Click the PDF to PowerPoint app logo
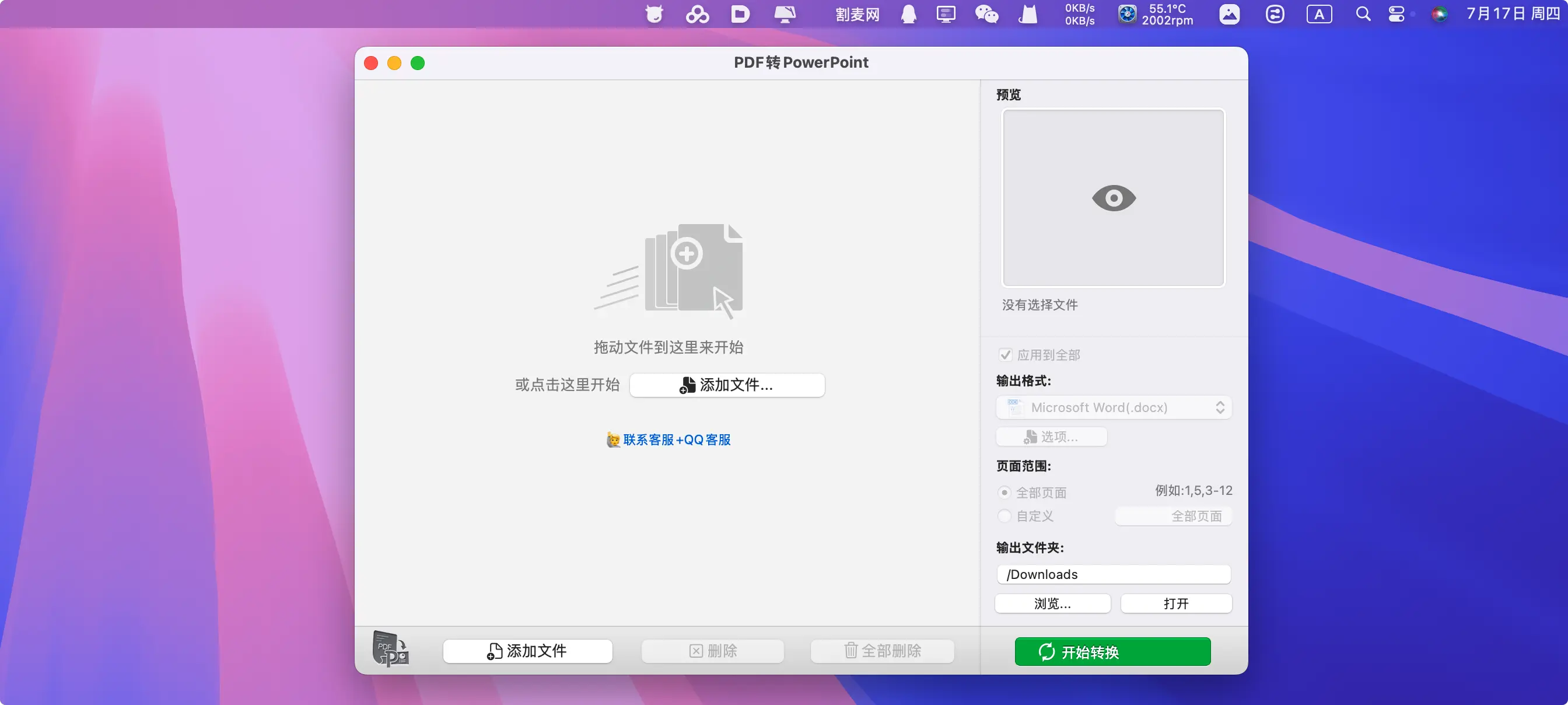The width and height of the screenshot is (1568, 705). click(x=390, y=649)
